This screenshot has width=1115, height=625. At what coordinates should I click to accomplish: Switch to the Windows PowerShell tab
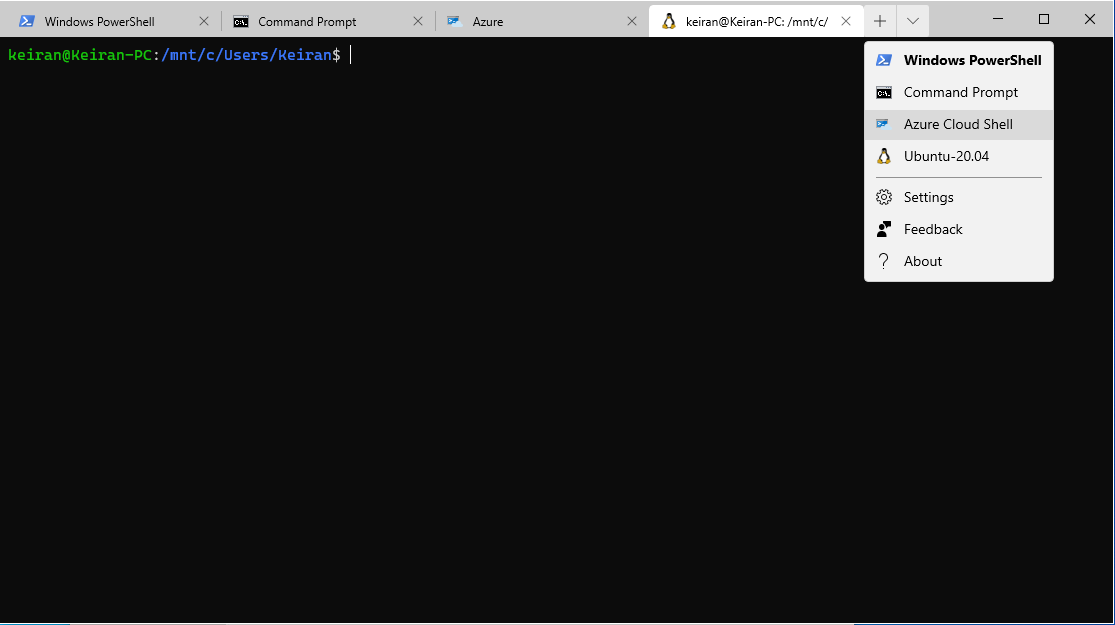click(114, 21)
